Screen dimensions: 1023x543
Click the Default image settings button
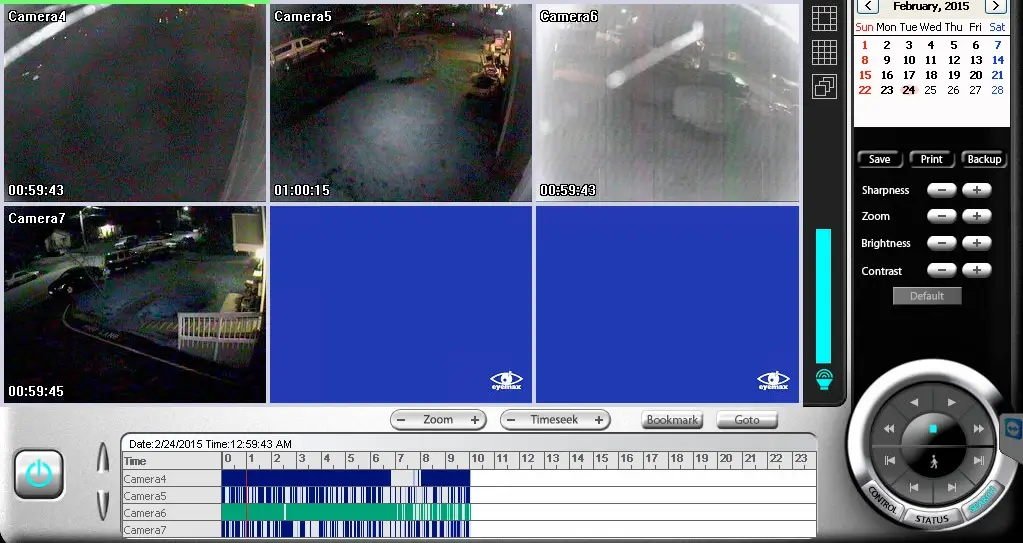(x=927, y=296)
